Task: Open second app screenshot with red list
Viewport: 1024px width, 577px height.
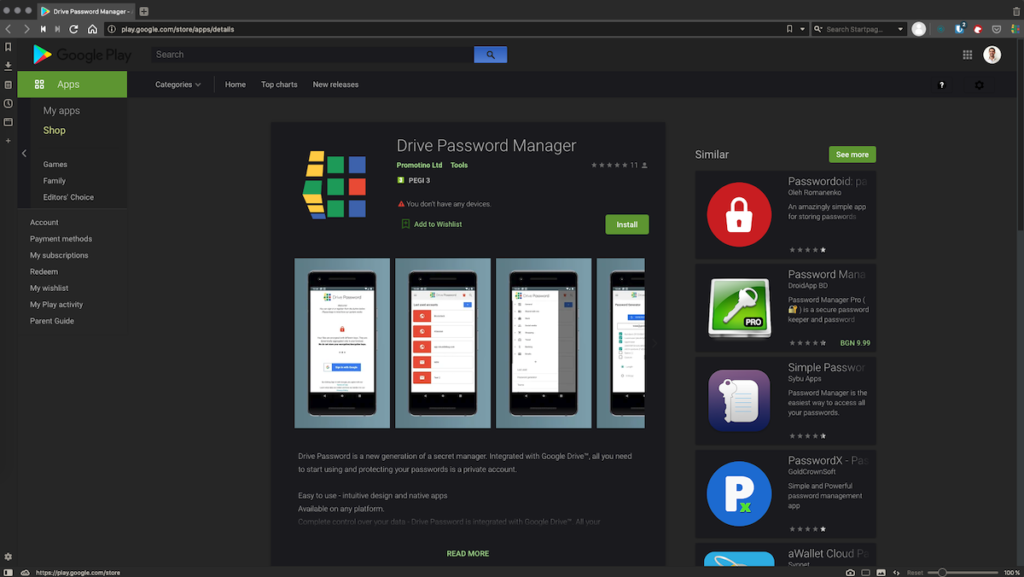Action: coord(443,343)
